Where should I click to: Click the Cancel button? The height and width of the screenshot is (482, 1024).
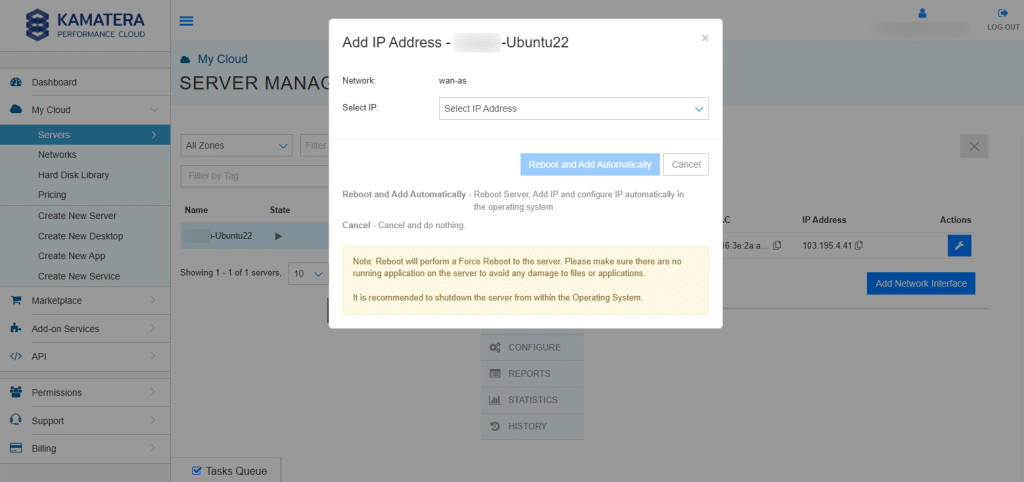686,164
